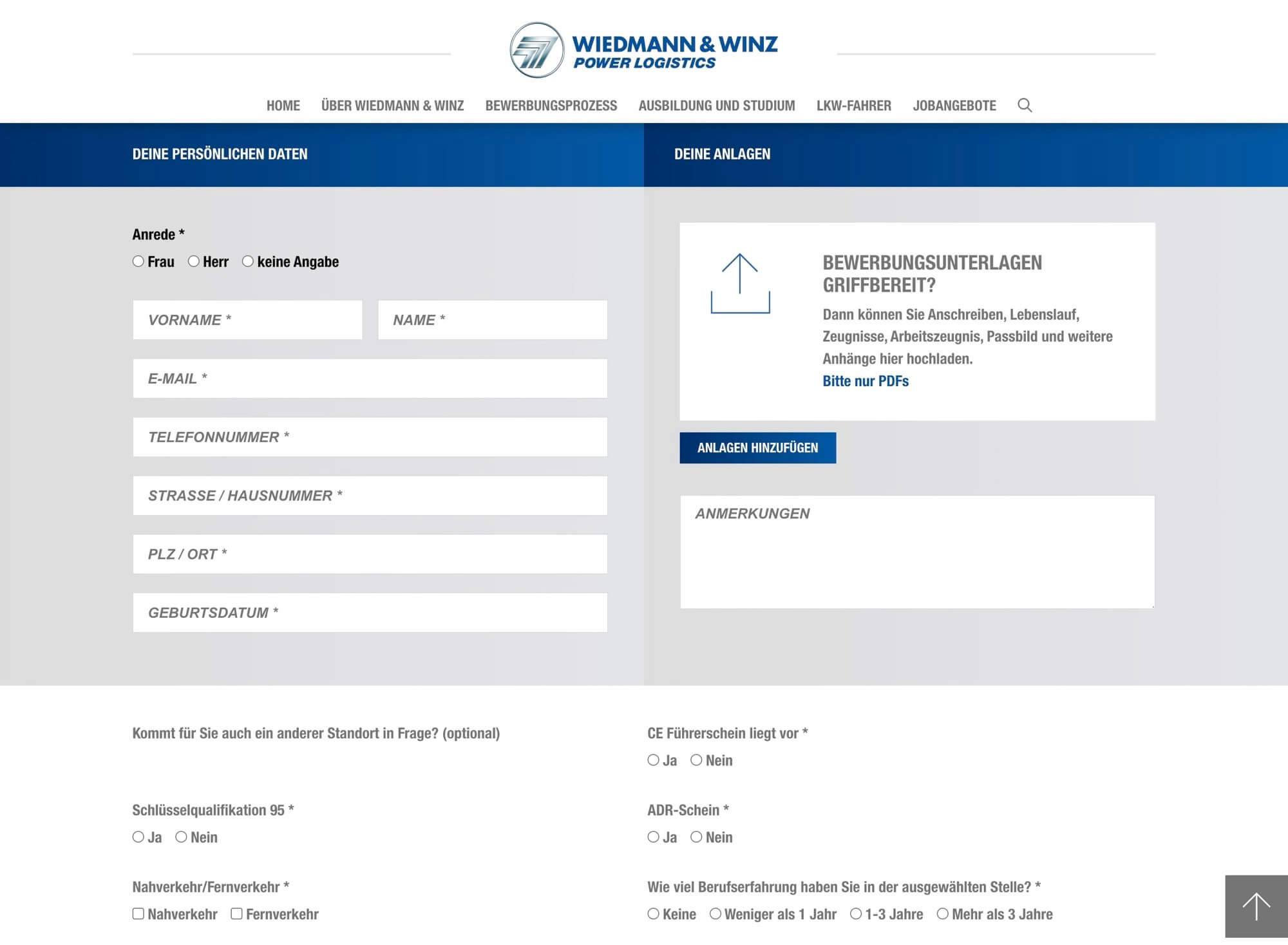Image resolution: width=1288 pixels, height=945 pixels.
Task: Click the Wiedmann & Winz logo
Action: [643, 50]
